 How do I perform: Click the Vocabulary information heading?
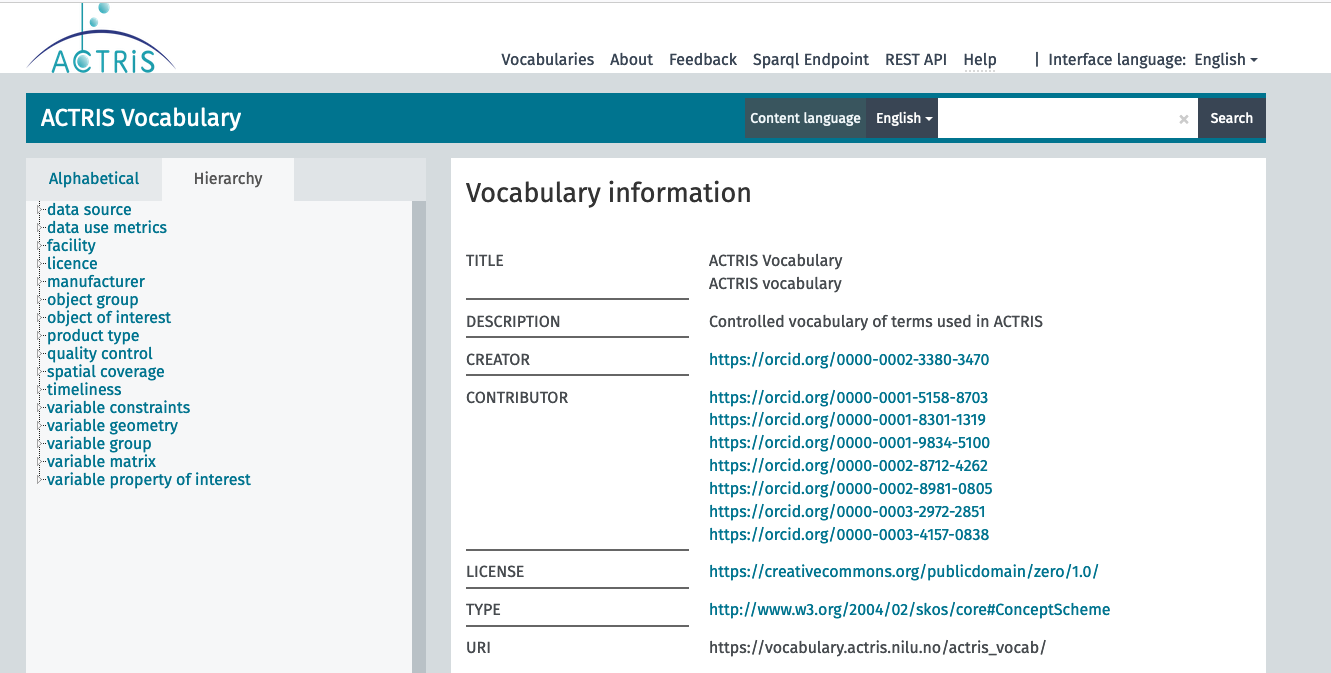click(x=608, y=193)
